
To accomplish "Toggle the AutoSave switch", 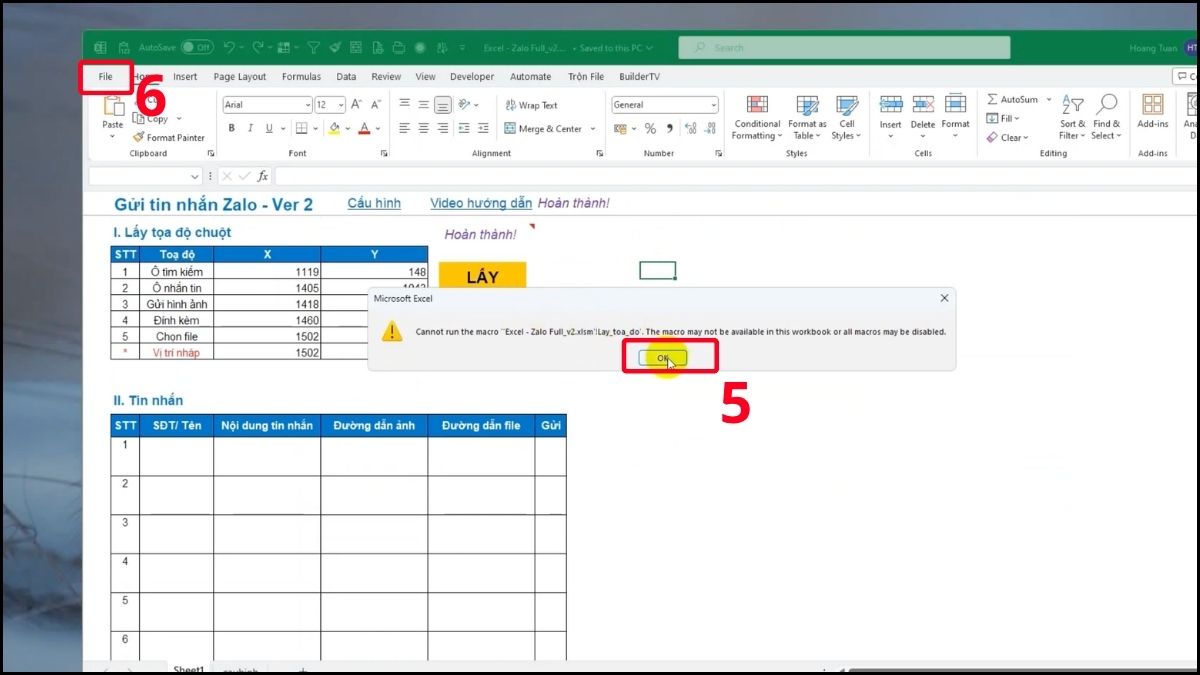I will pyautogui.click(x=197, y=47).
